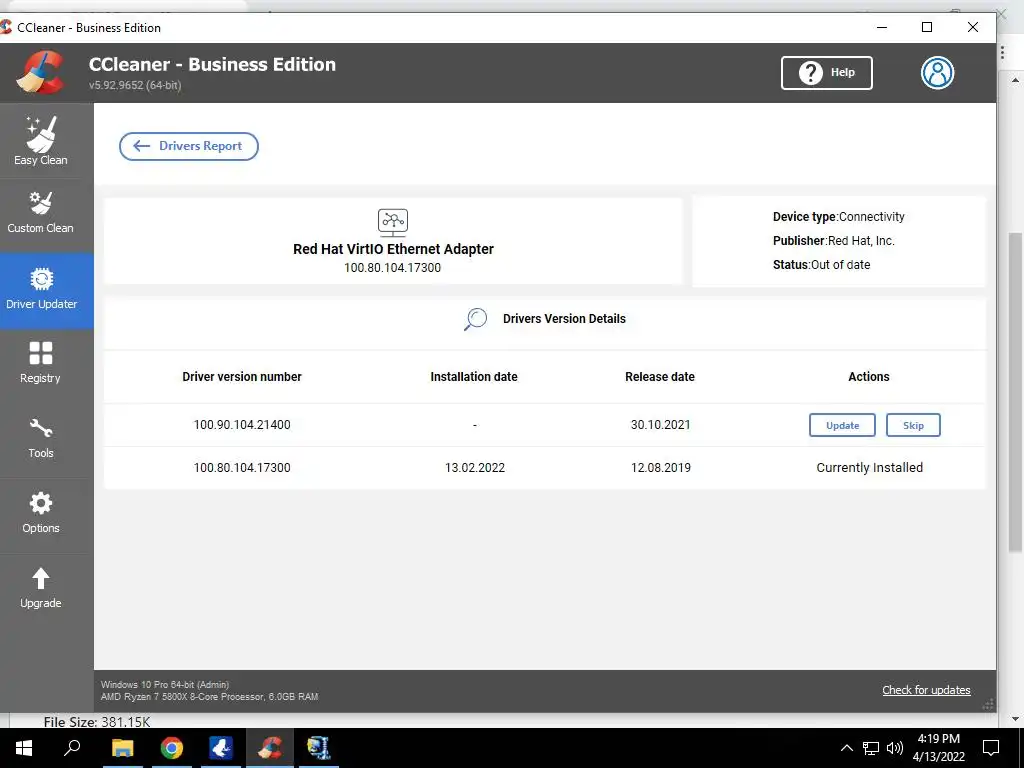Open the Registry cleaner section
Image resolution: width=1024 pixels, height=768 pixels.
40,363
